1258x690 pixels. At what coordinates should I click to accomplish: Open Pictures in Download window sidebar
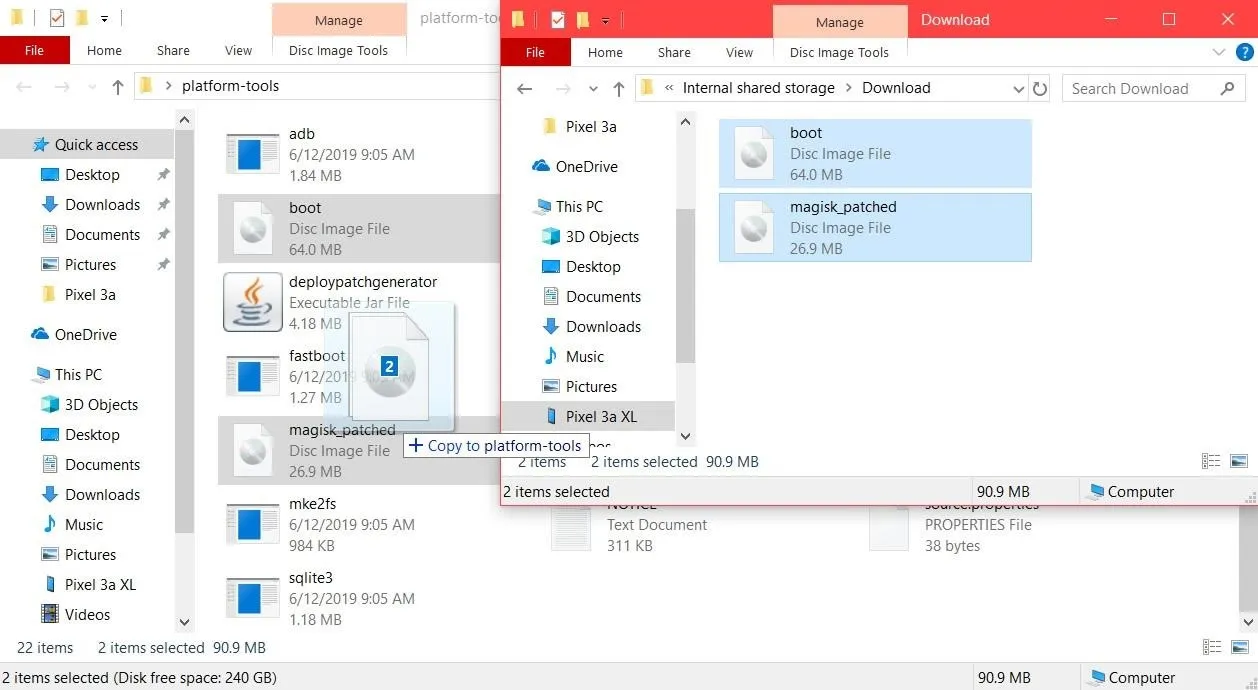pos(579,387)
